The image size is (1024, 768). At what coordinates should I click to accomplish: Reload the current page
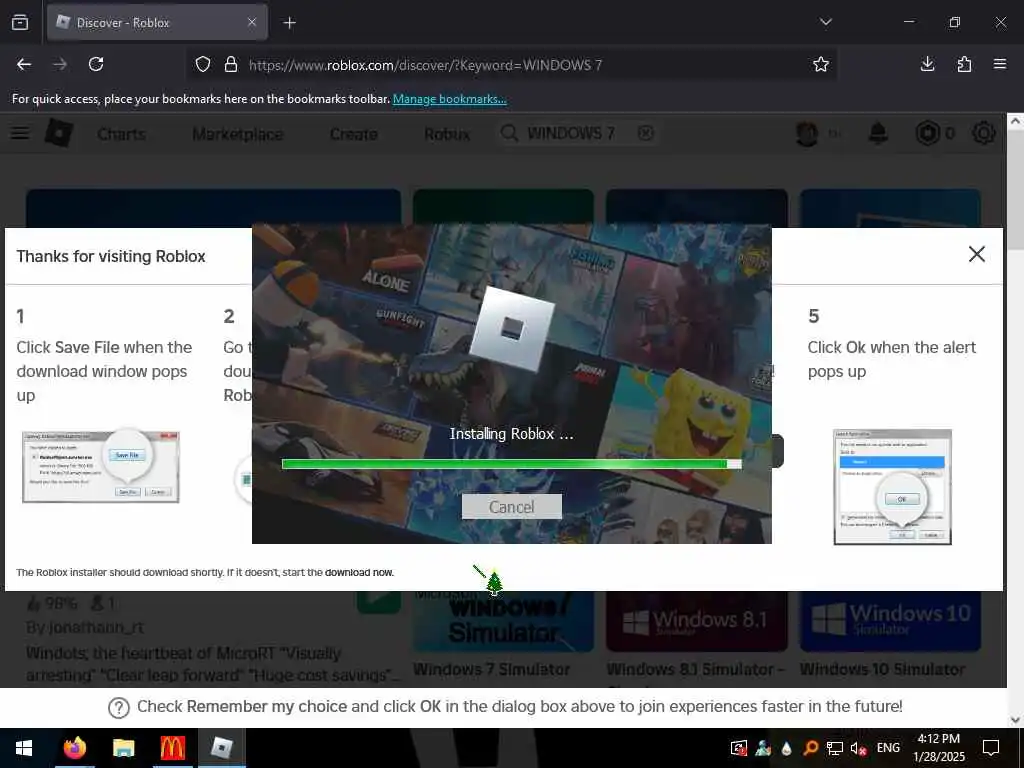[x=96, y=64]
